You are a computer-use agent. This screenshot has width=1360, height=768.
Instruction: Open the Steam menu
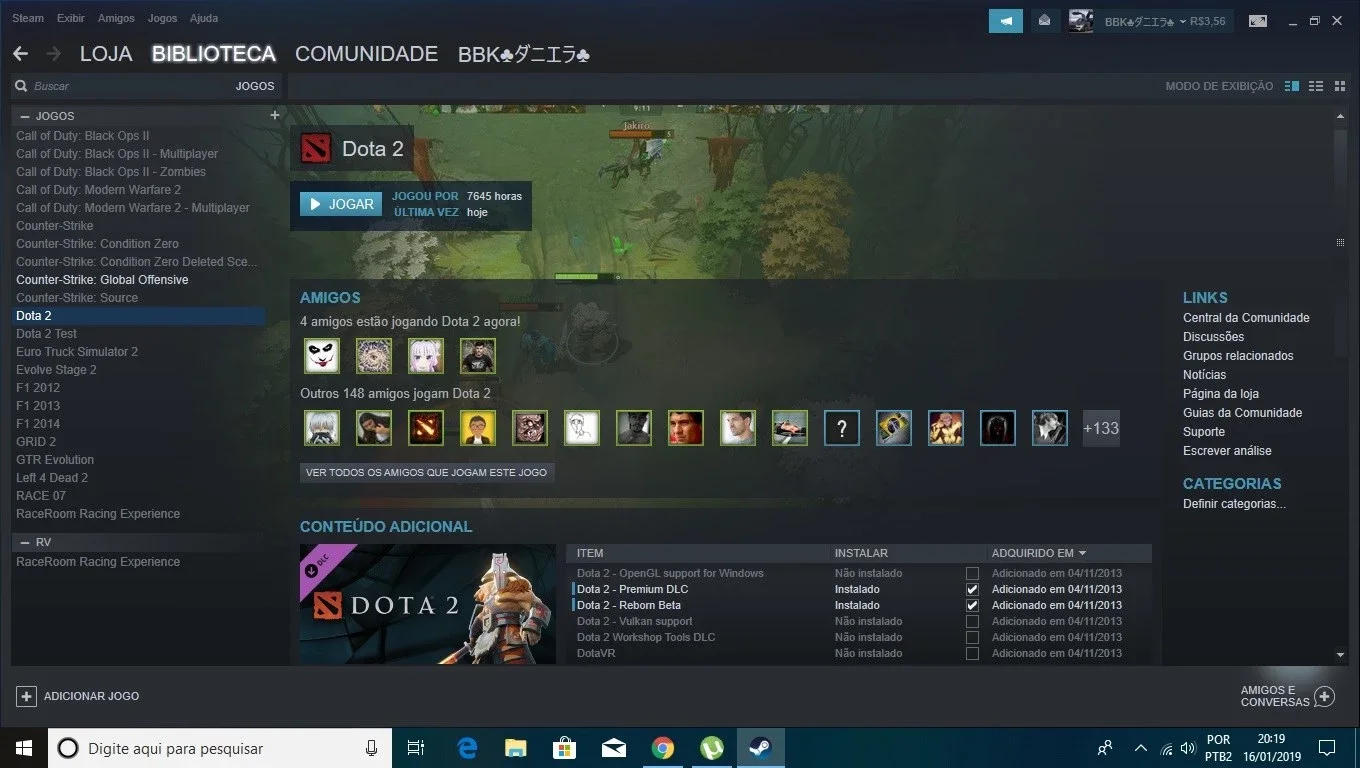(x=28, y=18)
